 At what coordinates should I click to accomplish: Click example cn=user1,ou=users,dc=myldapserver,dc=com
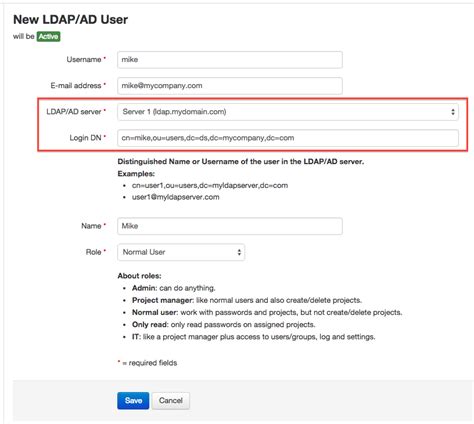(210, 185)
